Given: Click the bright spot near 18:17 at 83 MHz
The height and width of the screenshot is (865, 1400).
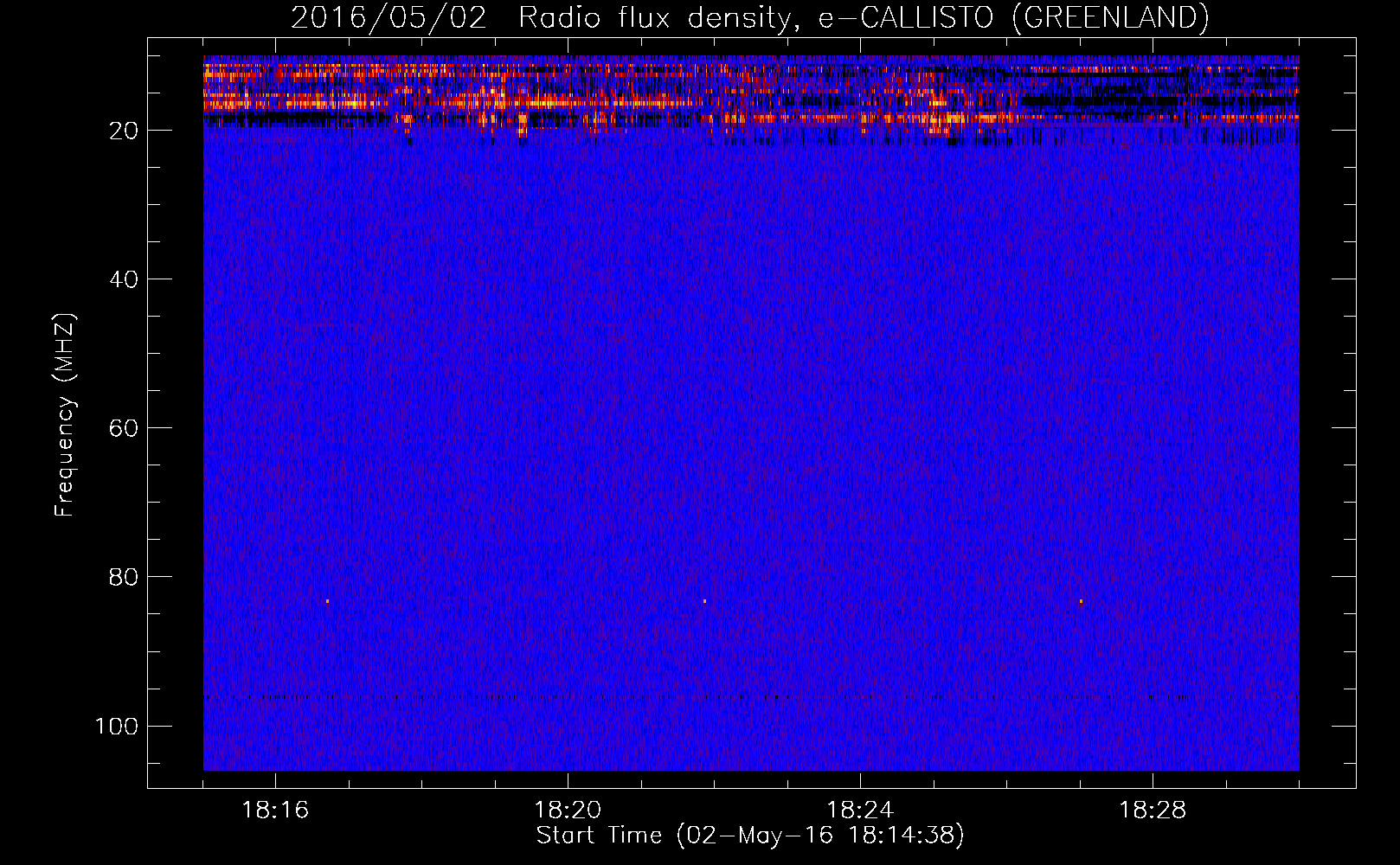Looking at the screenshot, I should pyautogui.click(x=328, y=601).
